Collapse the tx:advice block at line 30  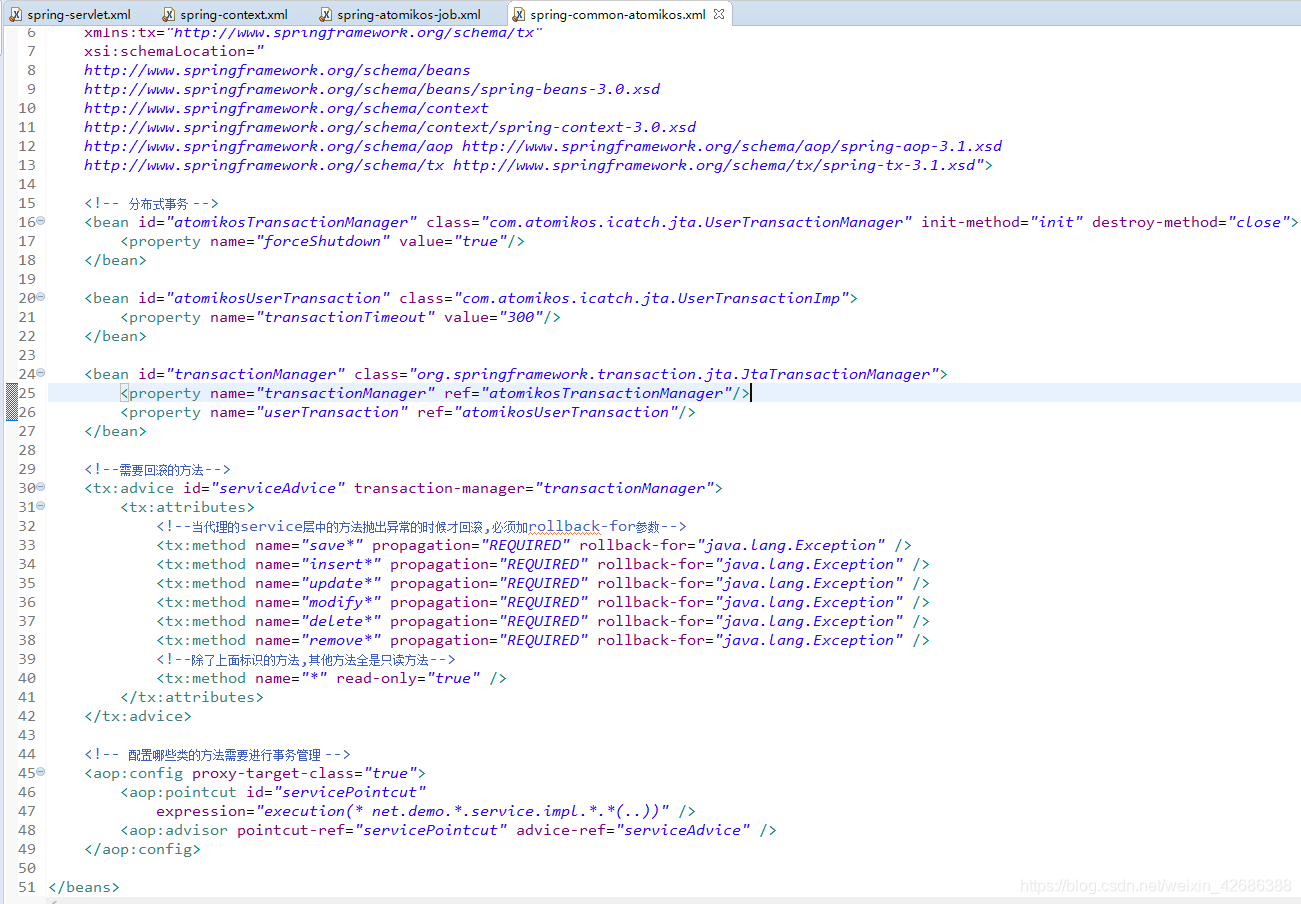(41, 488)
